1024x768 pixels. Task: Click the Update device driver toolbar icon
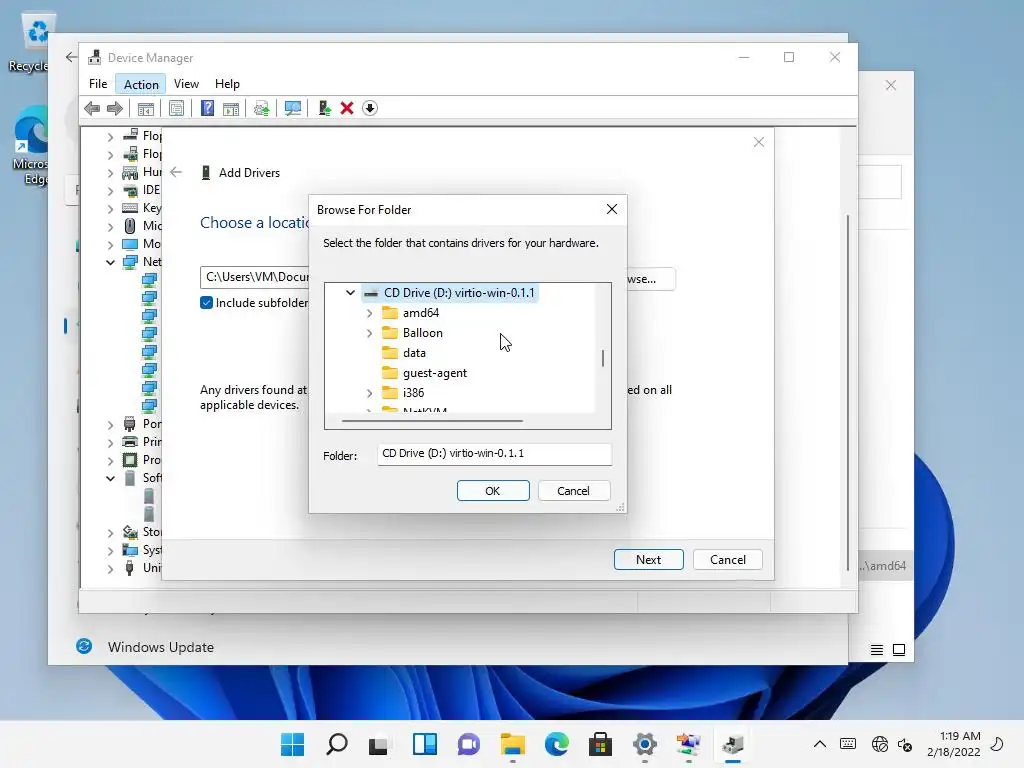(x=261, y=108)
